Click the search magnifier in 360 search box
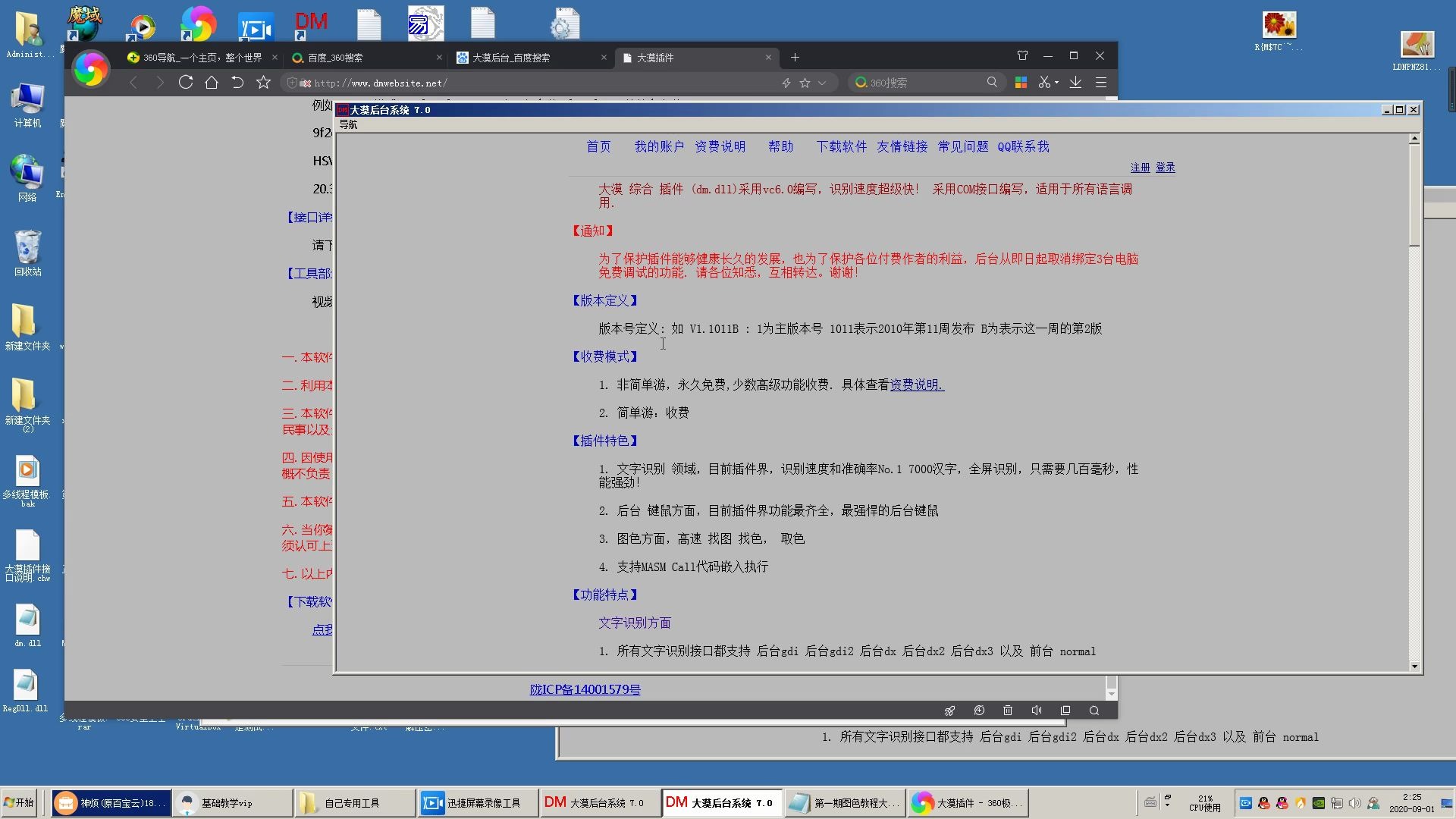The height and width of the screenshot is (819, 1456). click(x=992, y=83)
